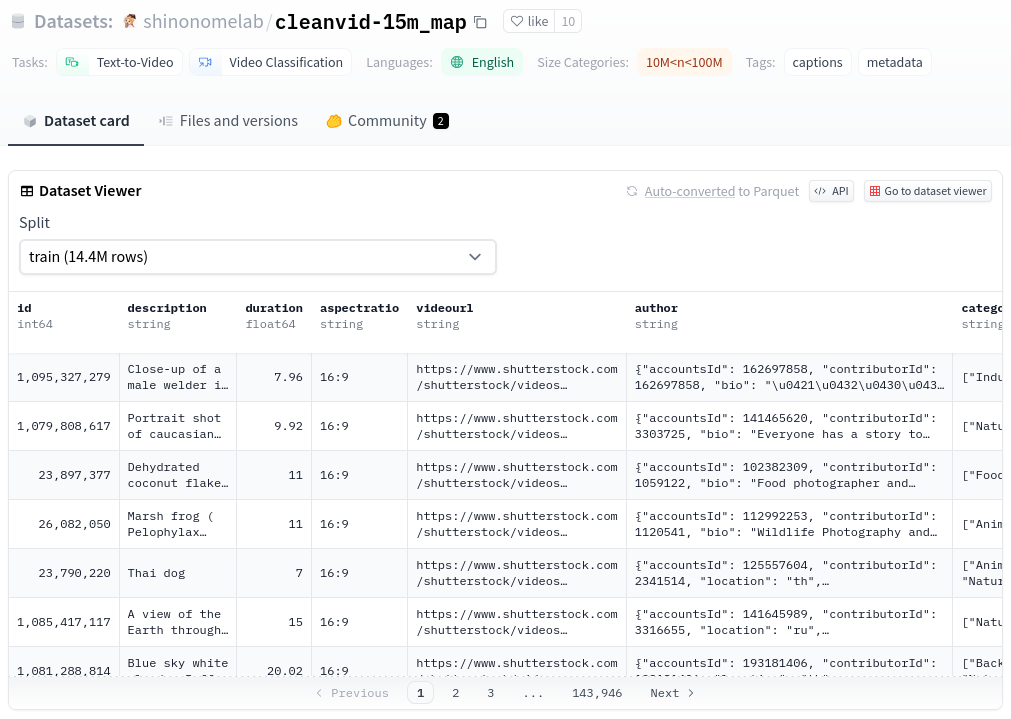The height and width of the screenshot is (719, 1011).
Task: Click the author cell with accountsId 162697858
Action: point(789,377)
